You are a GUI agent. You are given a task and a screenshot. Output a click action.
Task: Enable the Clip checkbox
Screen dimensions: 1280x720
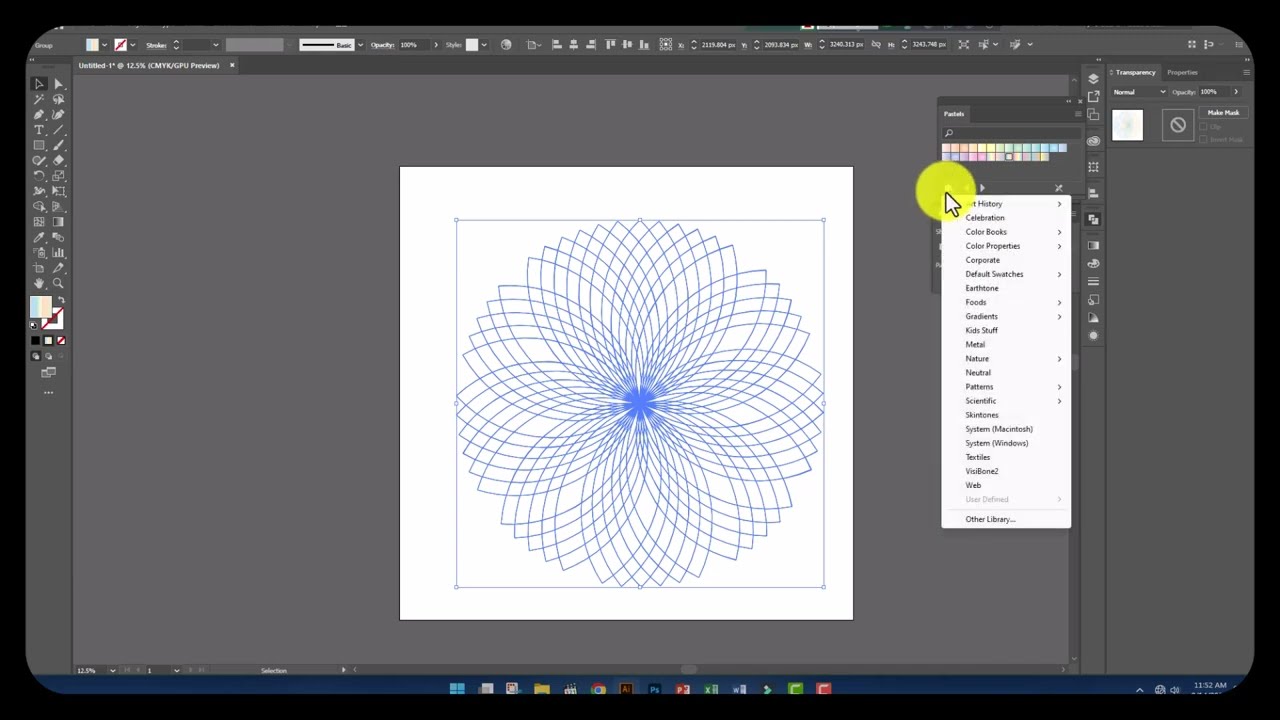pos(1204,127)
